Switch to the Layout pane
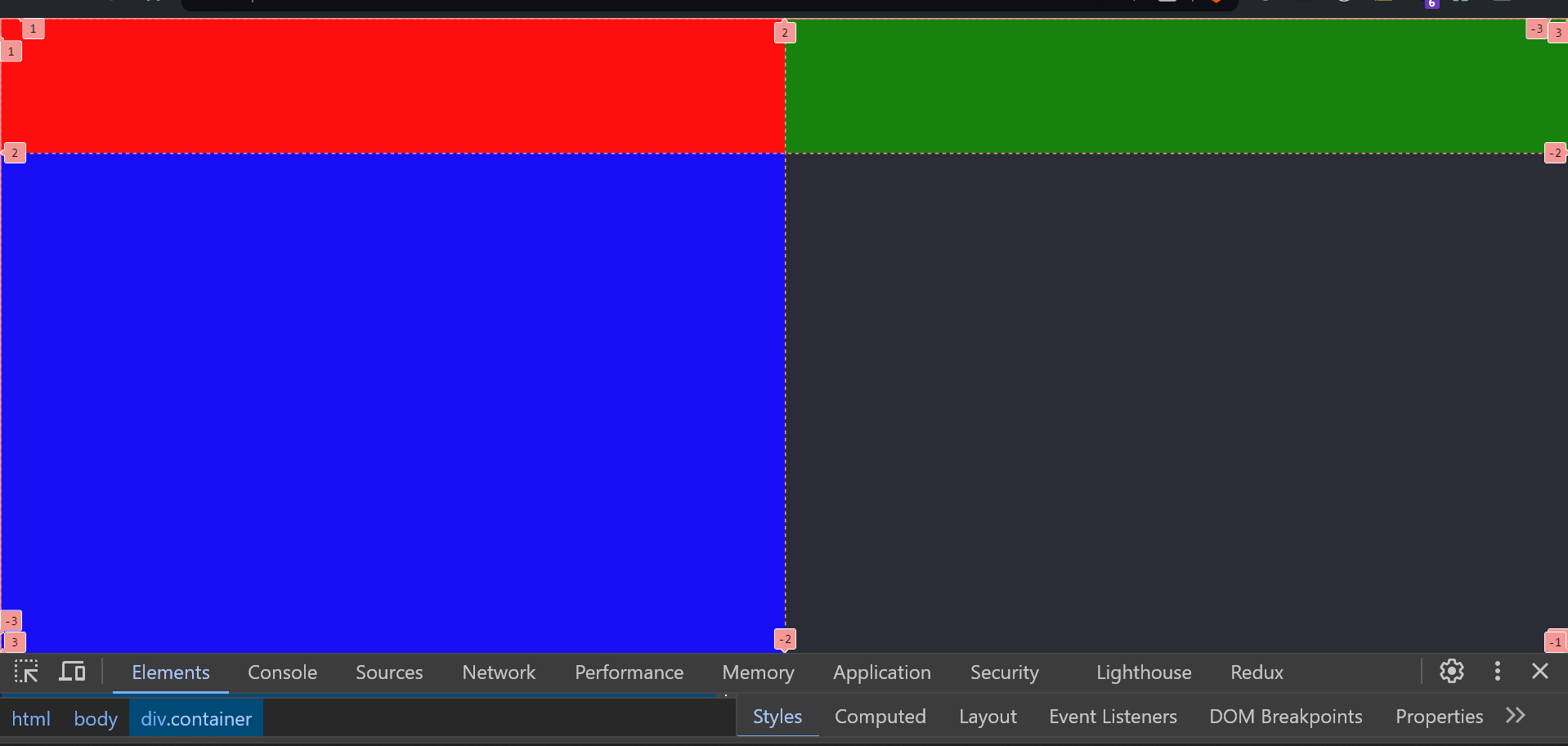Screen dimensions: 1568x746 (x=988, y=717)
